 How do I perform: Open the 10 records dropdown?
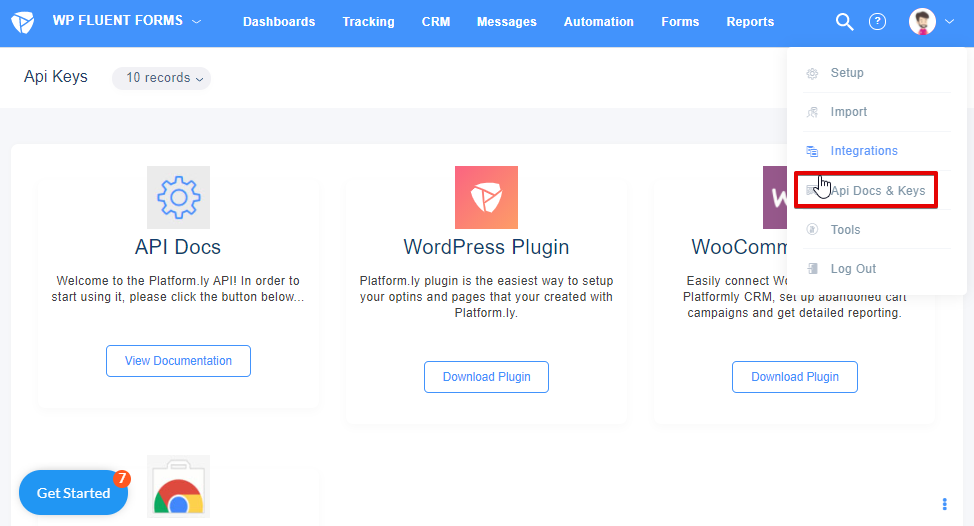(x=162, y=78)
